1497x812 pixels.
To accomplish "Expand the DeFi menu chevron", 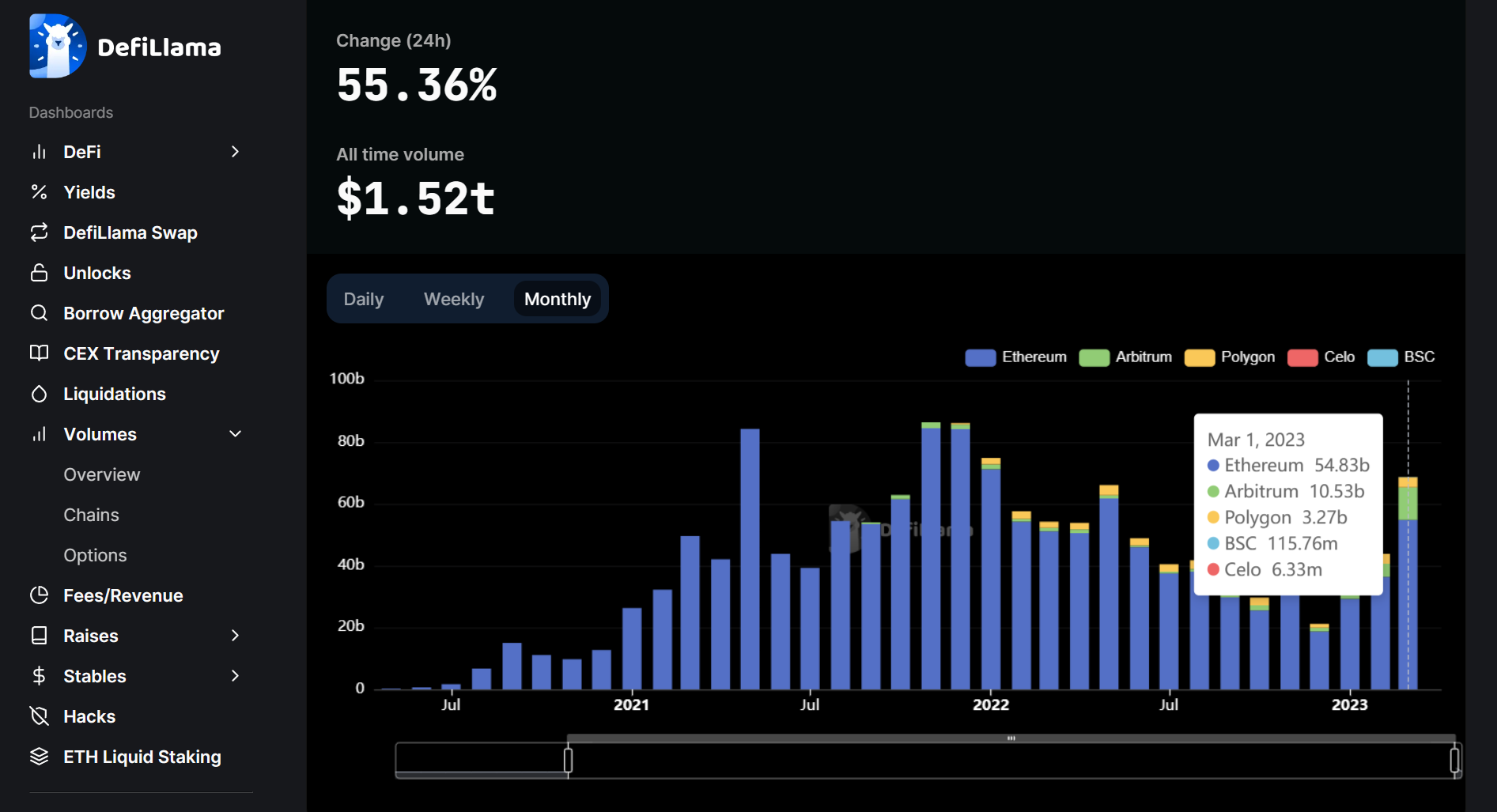I will point(235,152).
